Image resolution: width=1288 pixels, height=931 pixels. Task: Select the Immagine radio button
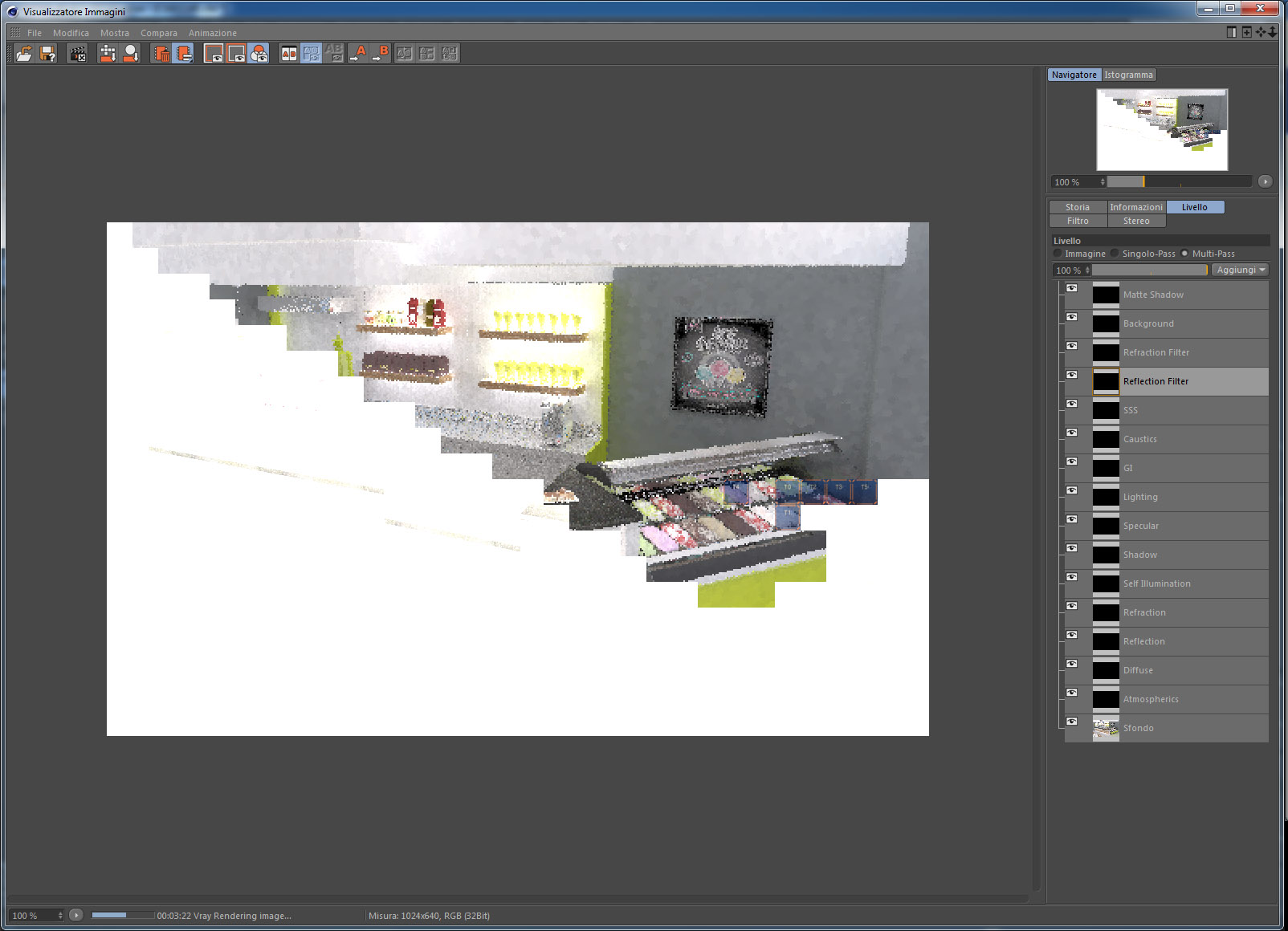point(1058,254)
